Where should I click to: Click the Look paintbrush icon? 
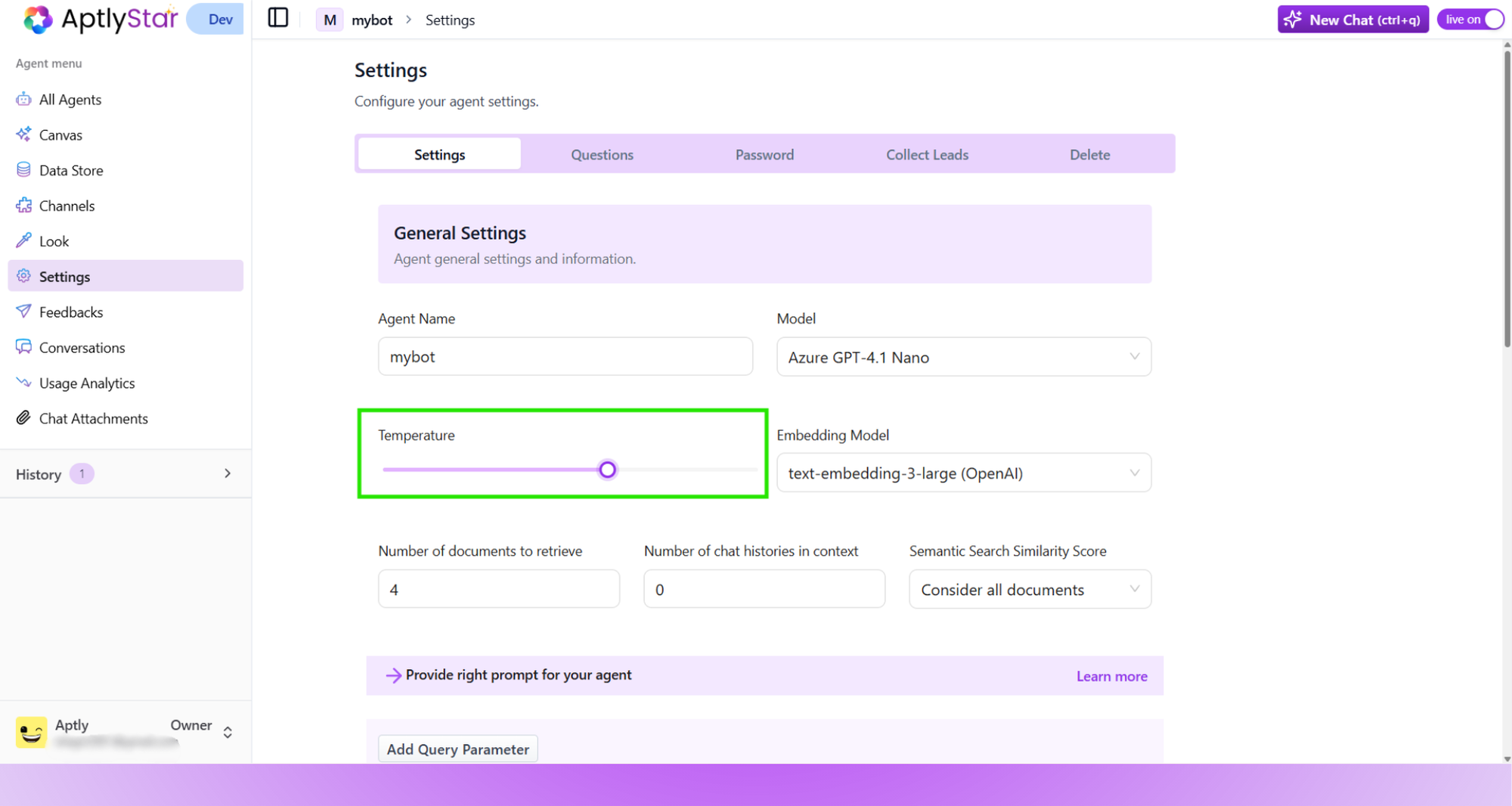coord(23,241)
